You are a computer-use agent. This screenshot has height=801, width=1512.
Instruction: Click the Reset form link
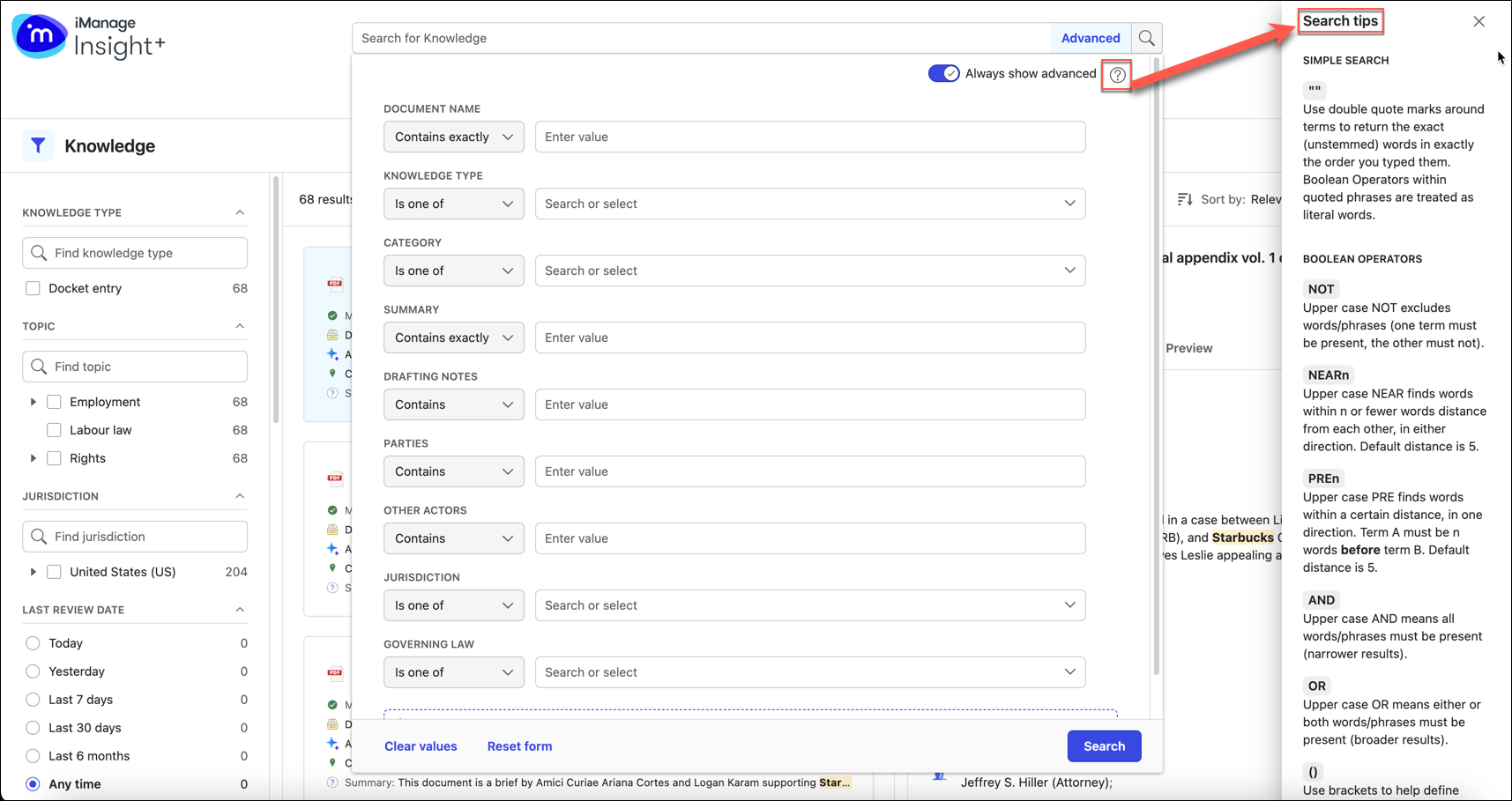519,745
